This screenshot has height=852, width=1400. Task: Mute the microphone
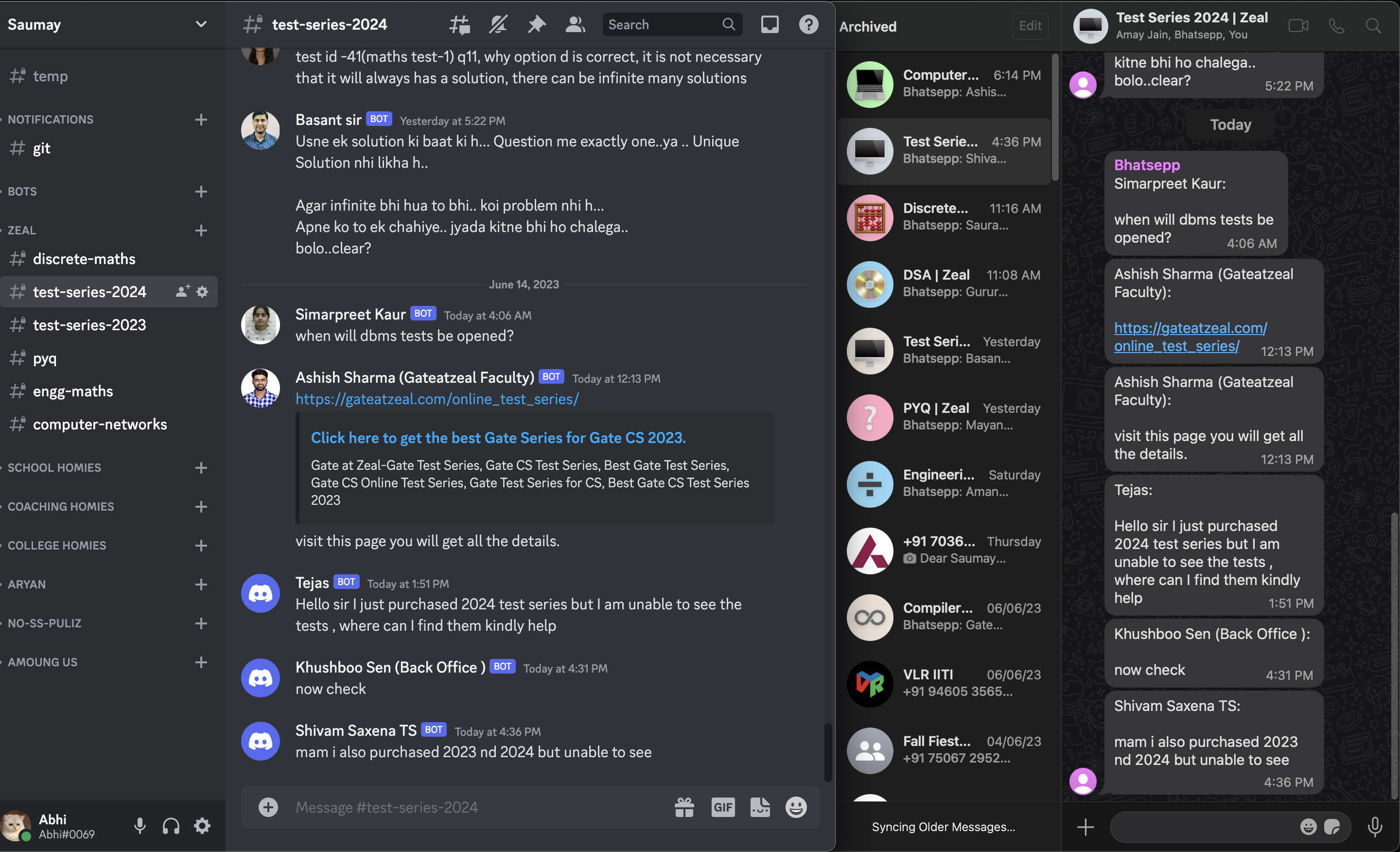point(140,826)
